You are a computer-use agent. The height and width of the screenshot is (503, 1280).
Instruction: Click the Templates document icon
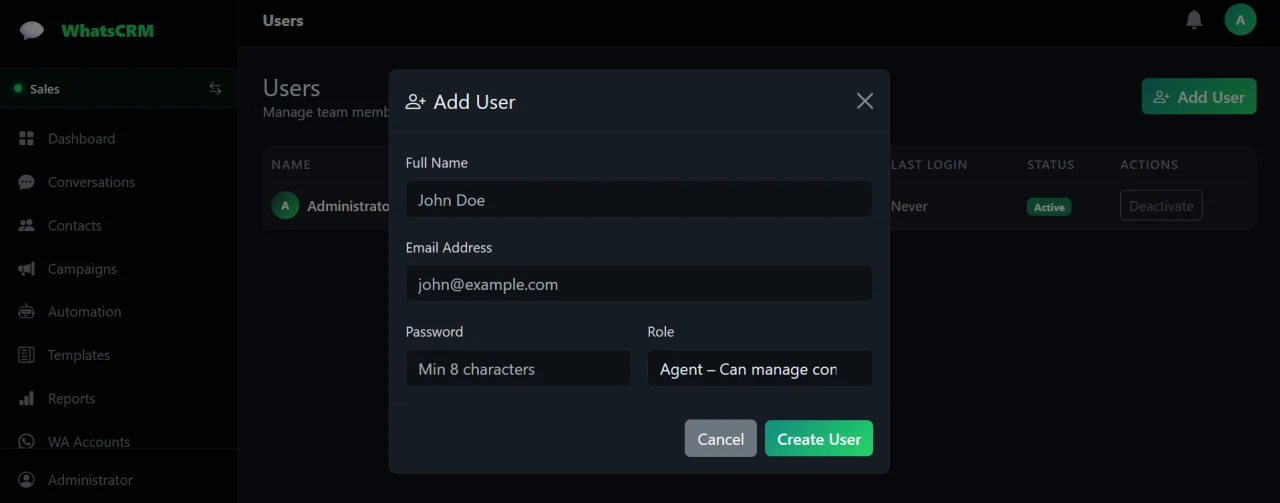pyautogui.click(x=27, y=355)
